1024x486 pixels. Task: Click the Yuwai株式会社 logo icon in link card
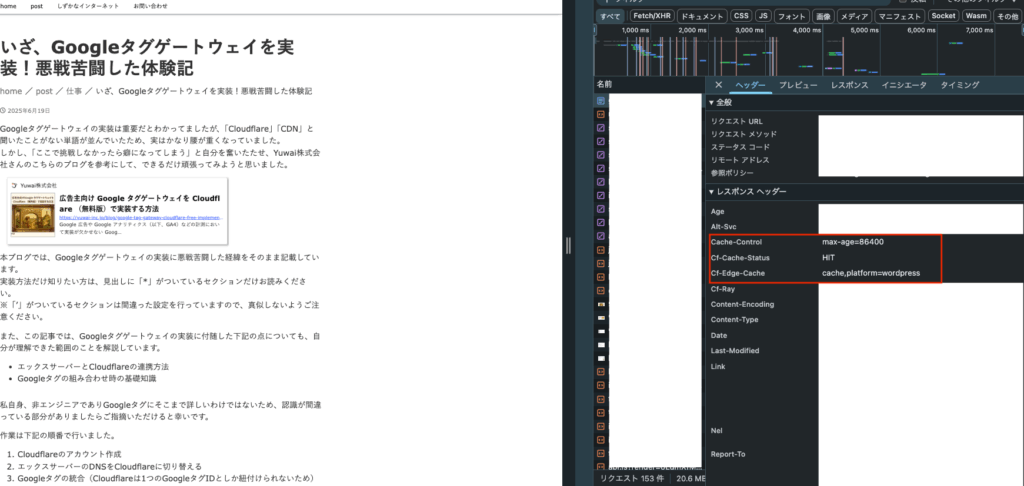pos(14,186)
